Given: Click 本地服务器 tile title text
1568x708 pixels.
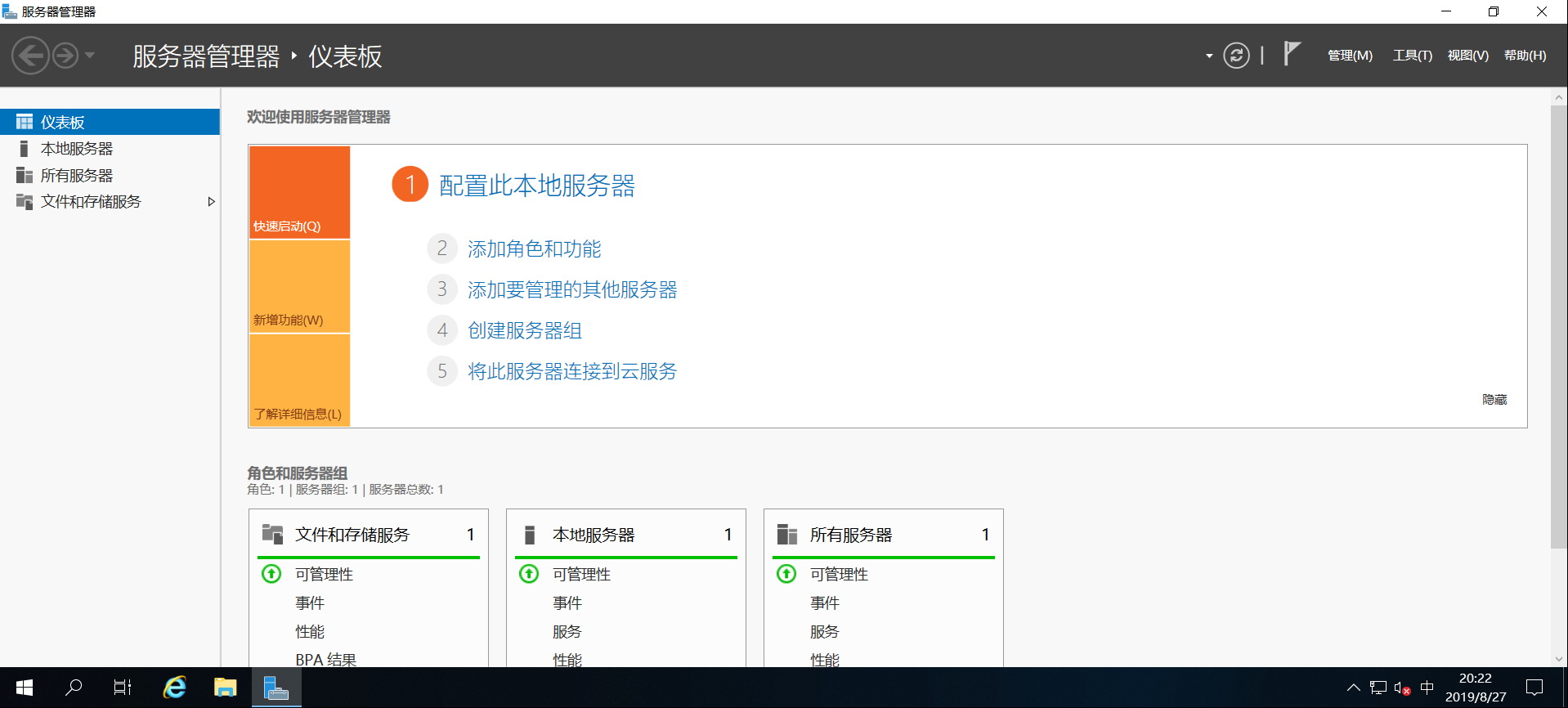Looking at the screenshot, I should click(x=594, y=535).
